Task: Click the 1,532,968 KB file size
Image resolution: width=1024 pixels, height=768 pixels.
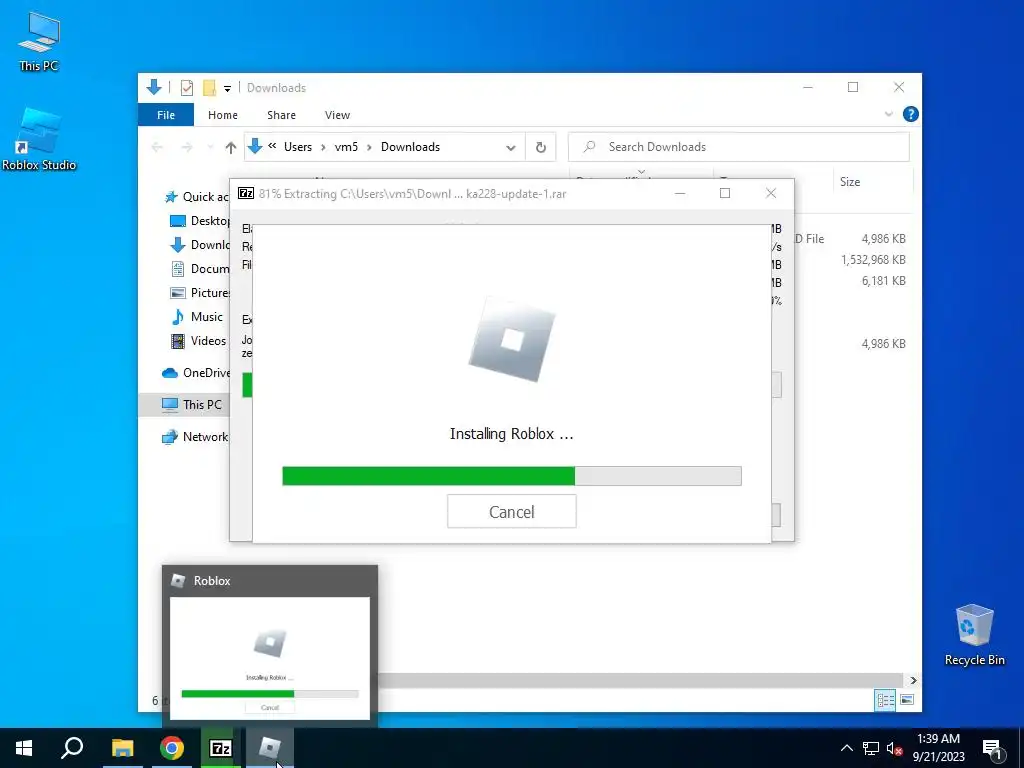Action: (x=873, y=260)
